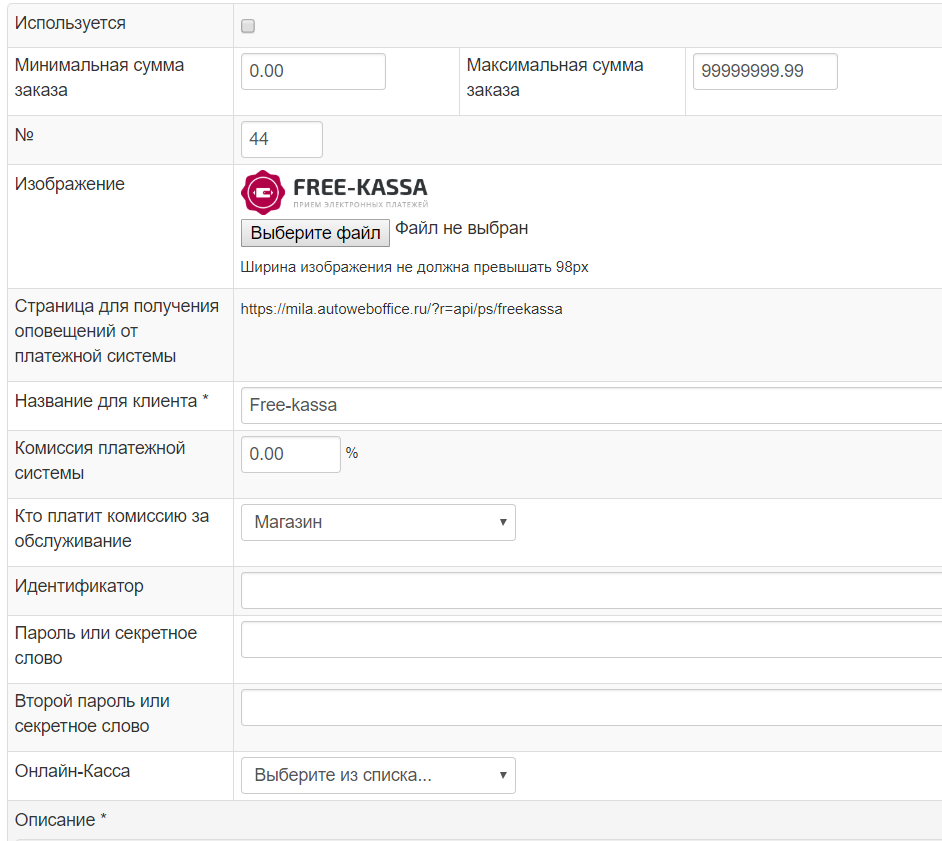
Task: Expand the Онлайн-Касса dropdown list
Action: pos(378,776)
